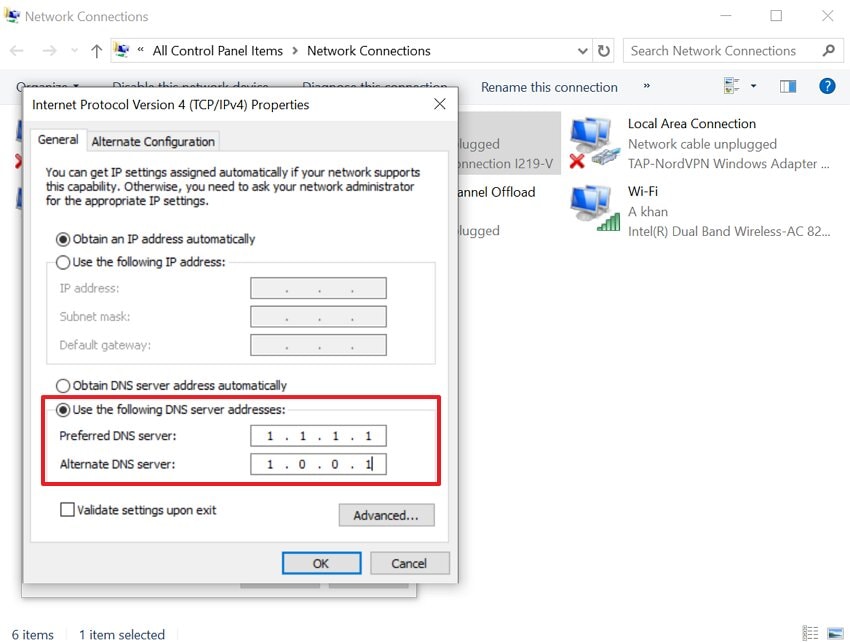Switch to details view in the status bar
Image resolution: width=850 pixels, height=643 pixels.
pyautogui.click(x=810, y=634)
